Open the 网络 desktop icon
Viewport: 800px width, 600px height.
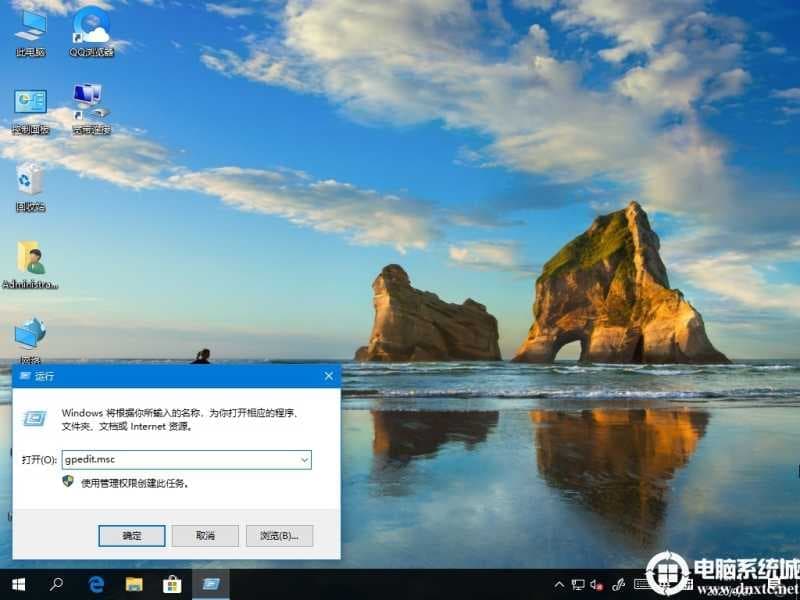[x=28, y=335]
